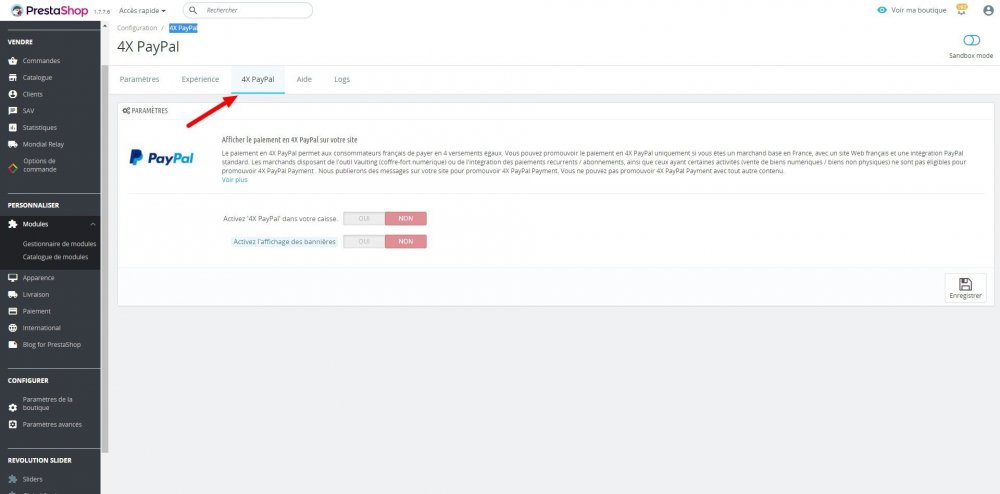The width and height of the screenshot is (1000, 494).
Task: Toggle Sandbox mode switch
Action: [x=971, y=40]
